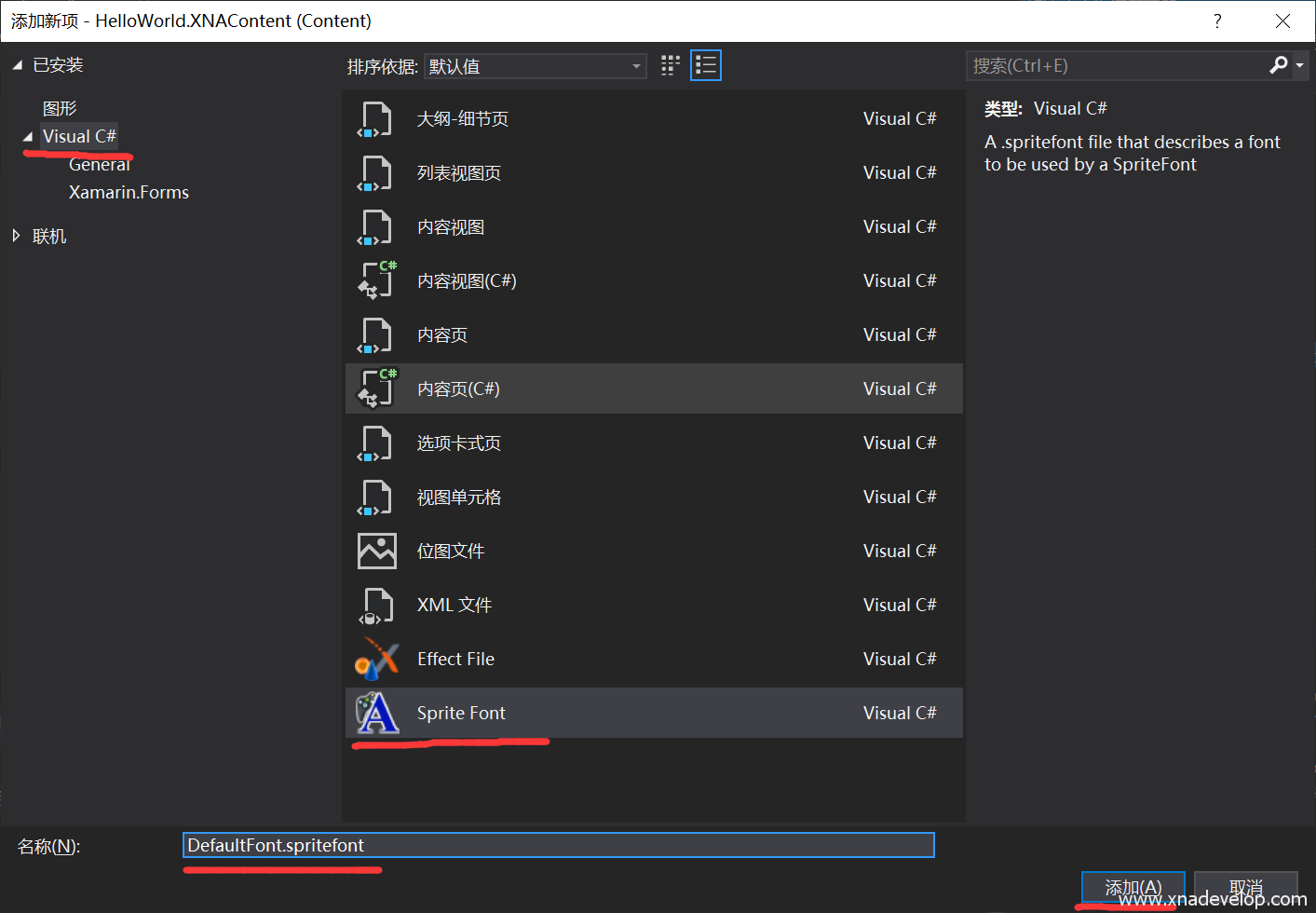
Task: Collapse the Visual C# tree node
Action: point(28,137)
